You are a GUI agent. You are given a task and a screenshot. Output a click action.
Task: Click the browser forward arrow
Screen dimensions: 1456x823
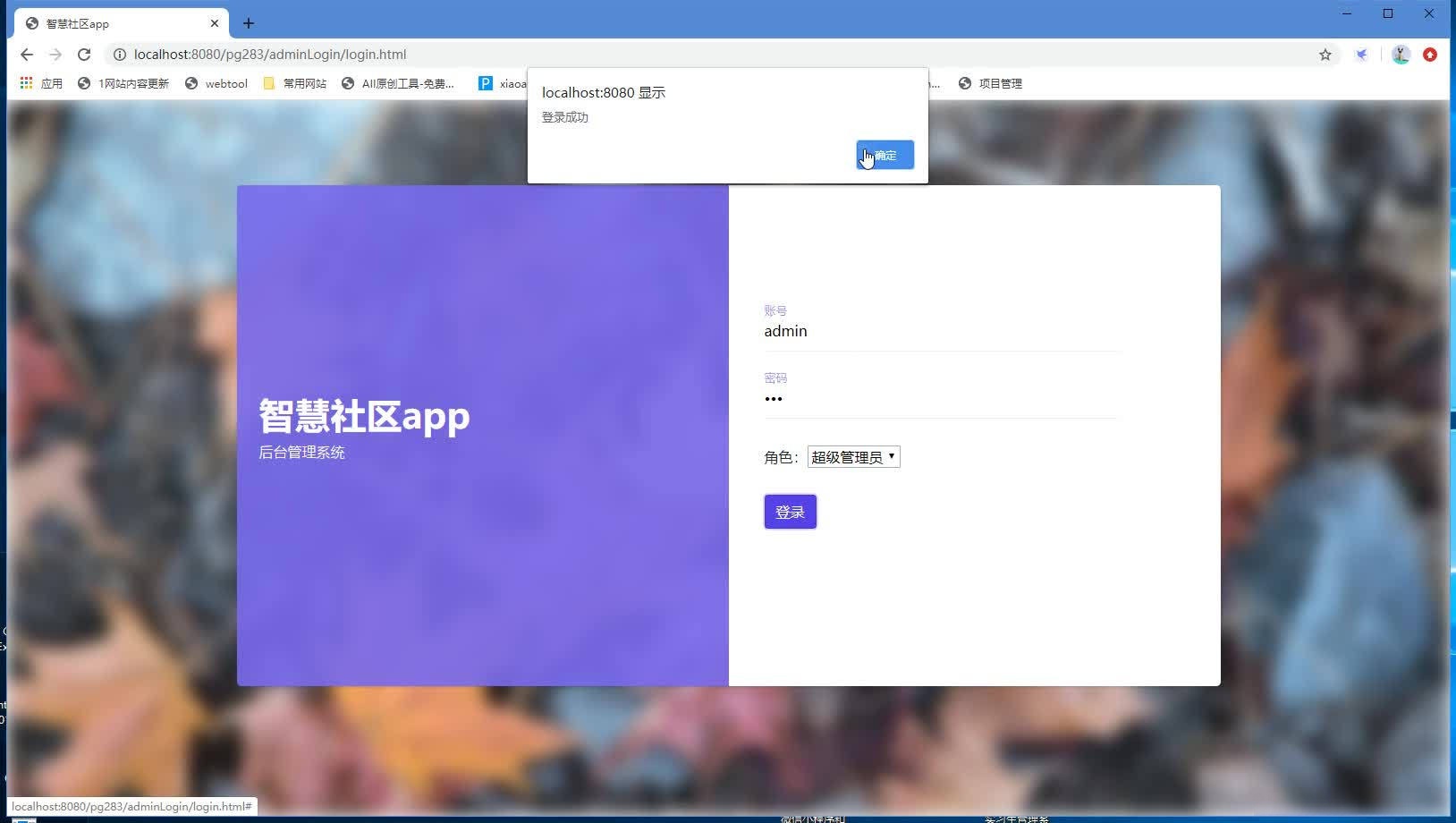click(x=55, y=55)
